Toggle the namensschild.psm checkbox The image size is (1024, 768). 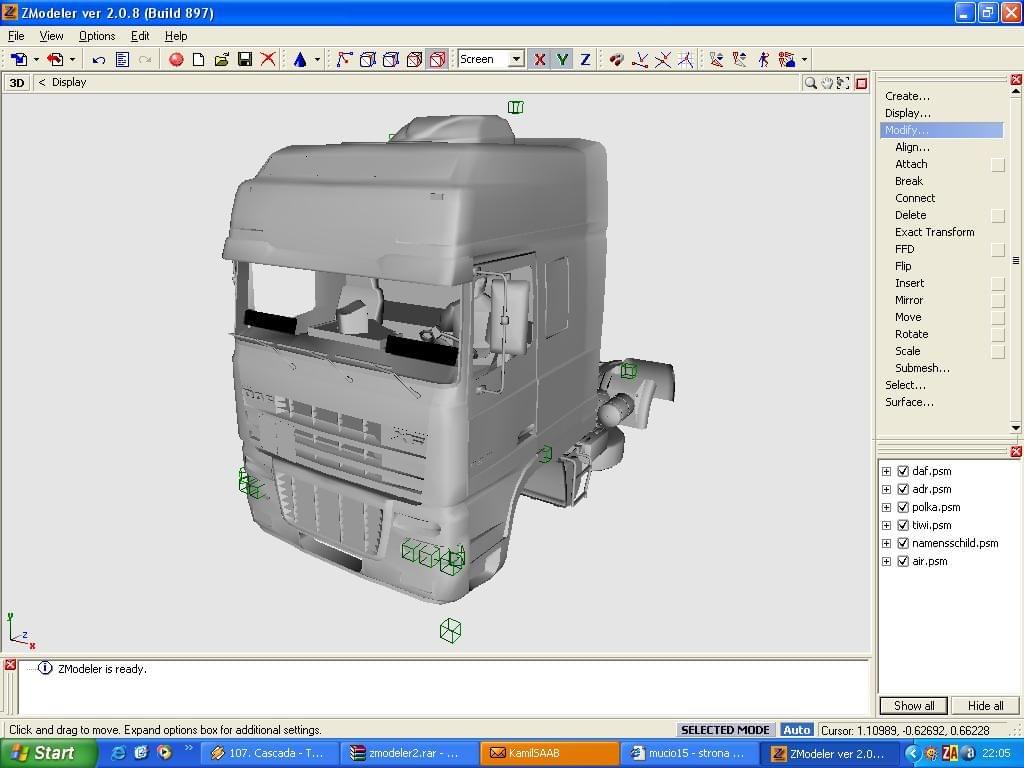click(903, 543)
